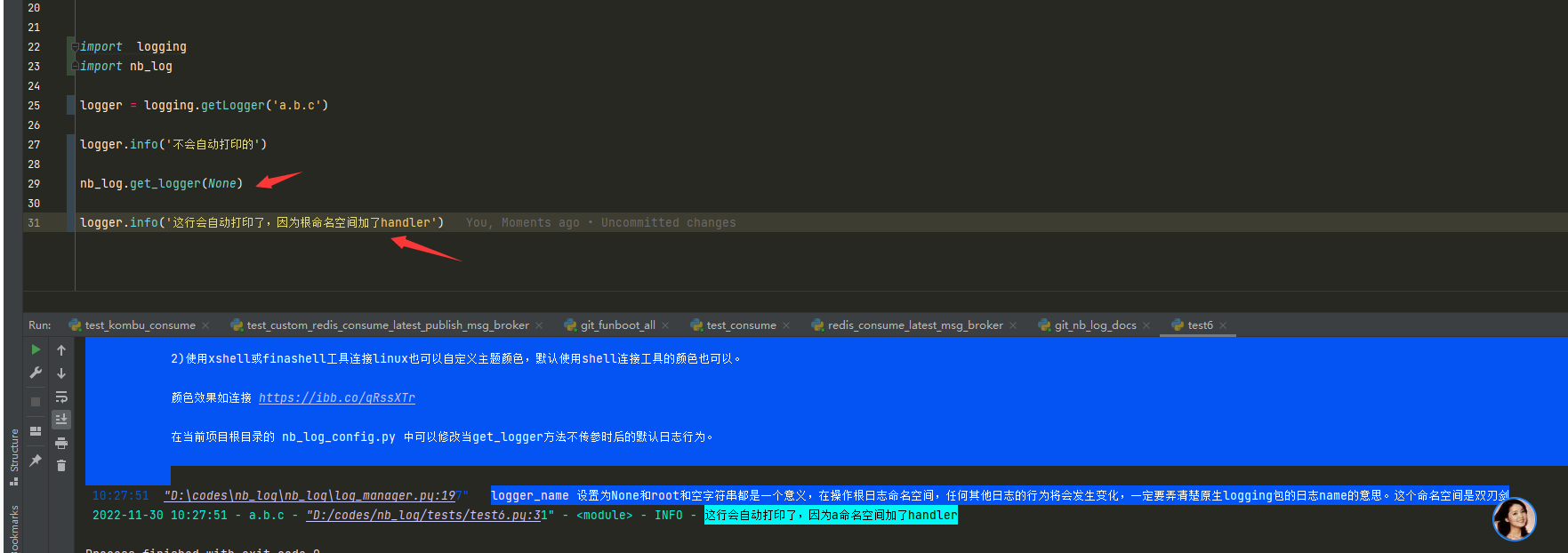Click the 'logger_name' console message
The image size is (1568, 553).
pos(1000,495)
